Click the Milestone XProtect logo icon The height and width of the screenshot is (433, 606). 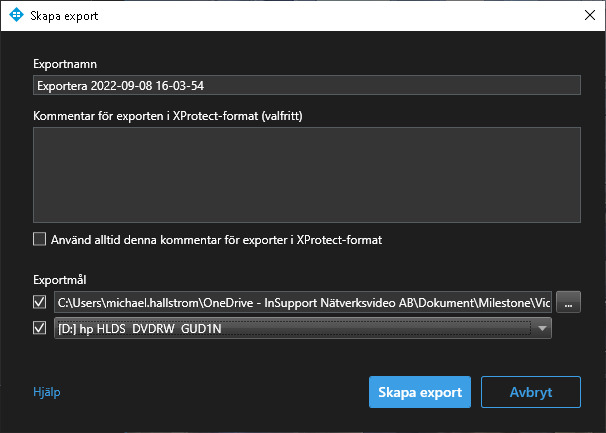[x=16, y=16]
